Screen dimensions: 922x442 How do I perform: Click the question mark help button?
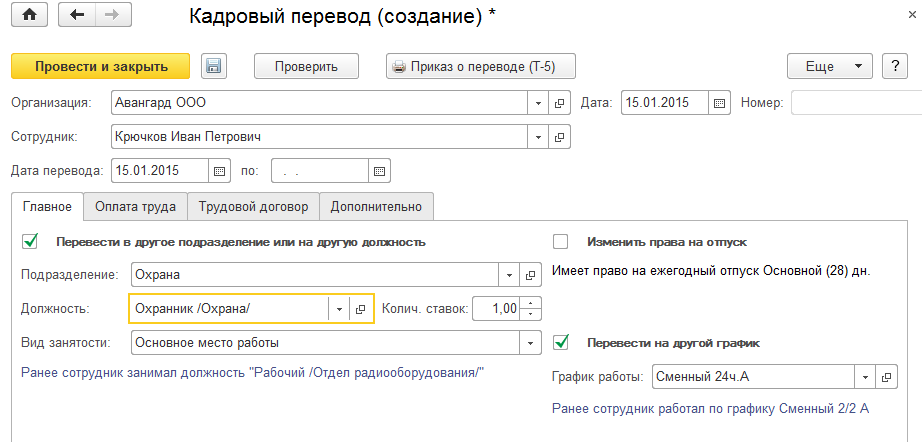tap(893, 67)
